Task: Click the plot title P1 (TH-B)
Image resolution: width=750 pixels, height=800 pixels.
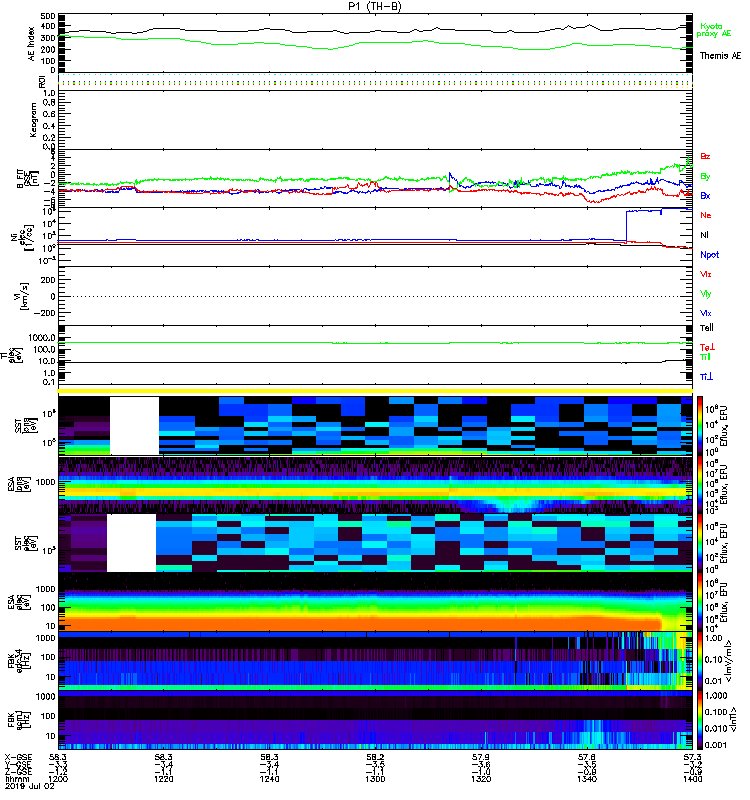Action: click(x=374, y=6)
